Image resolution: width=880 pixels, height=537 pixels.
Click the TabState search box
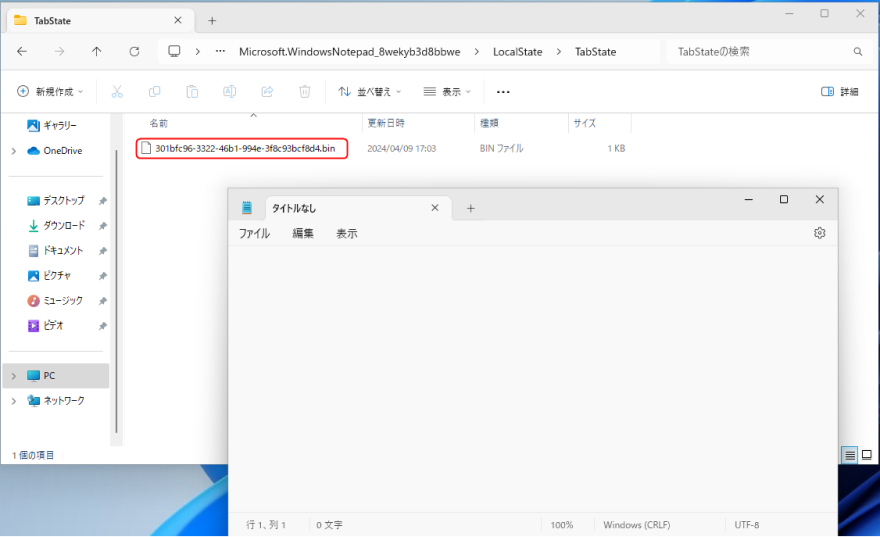[760, 52]
